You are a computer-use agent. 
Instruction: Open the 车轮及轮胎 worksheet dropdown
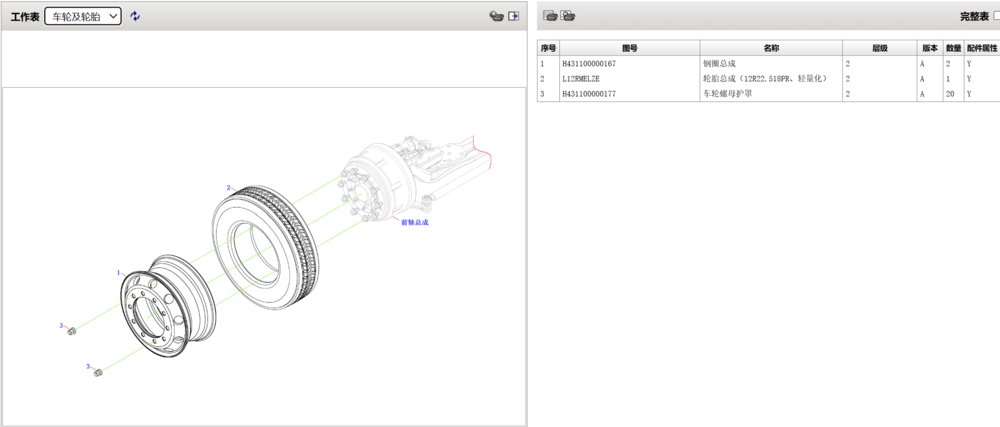[x=83, y=16]
